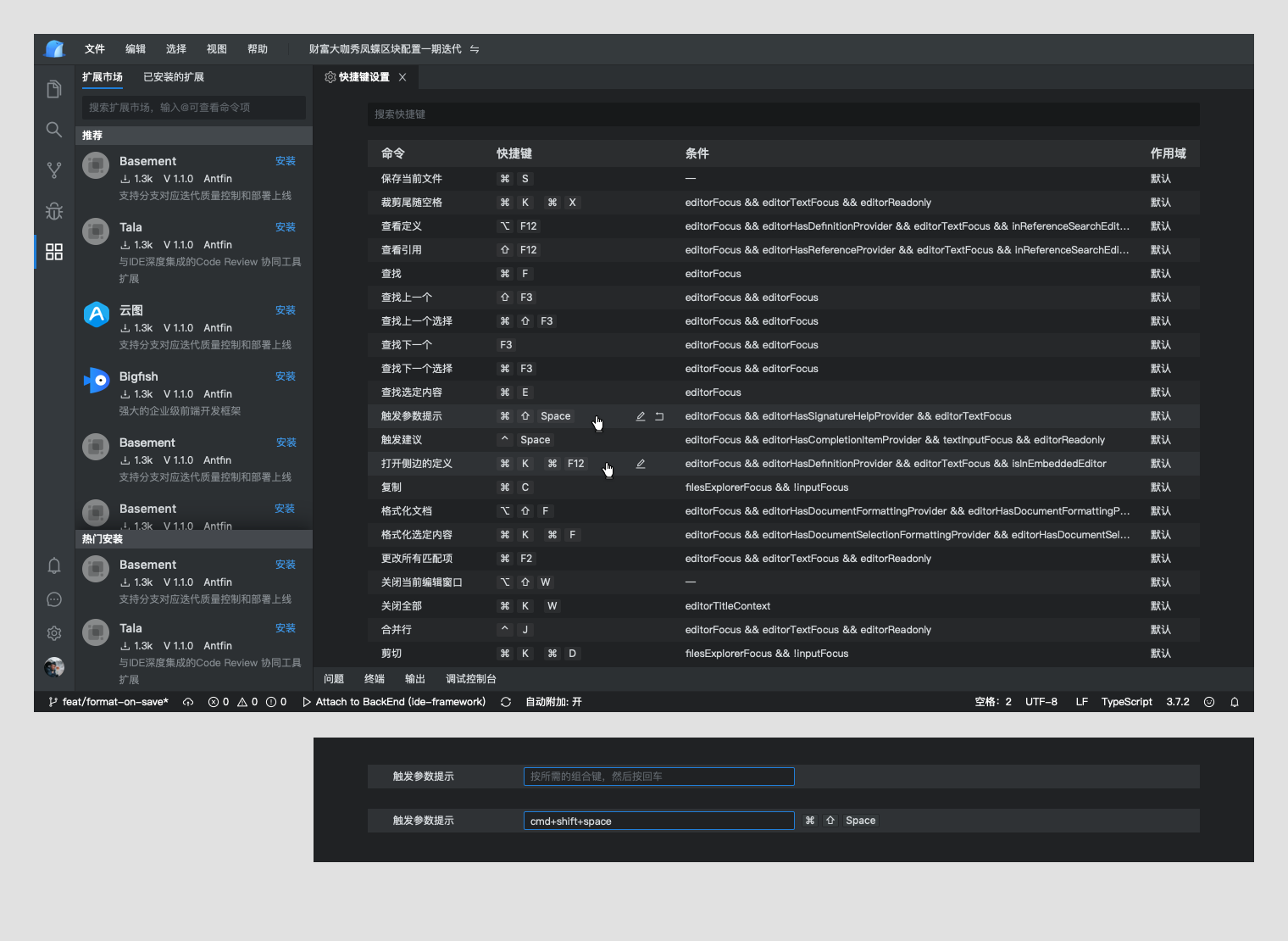Open the 编辑 menu
The width and height of the screenshot is (1288, 941).
(136, 49)
